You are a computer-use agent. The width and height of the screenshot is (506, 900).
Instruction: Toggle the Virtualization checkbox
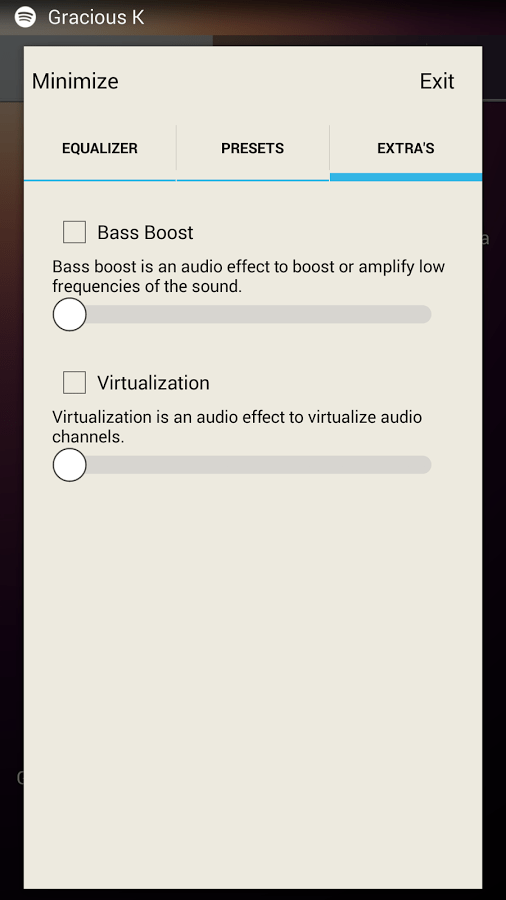click(x=75, y=383)
